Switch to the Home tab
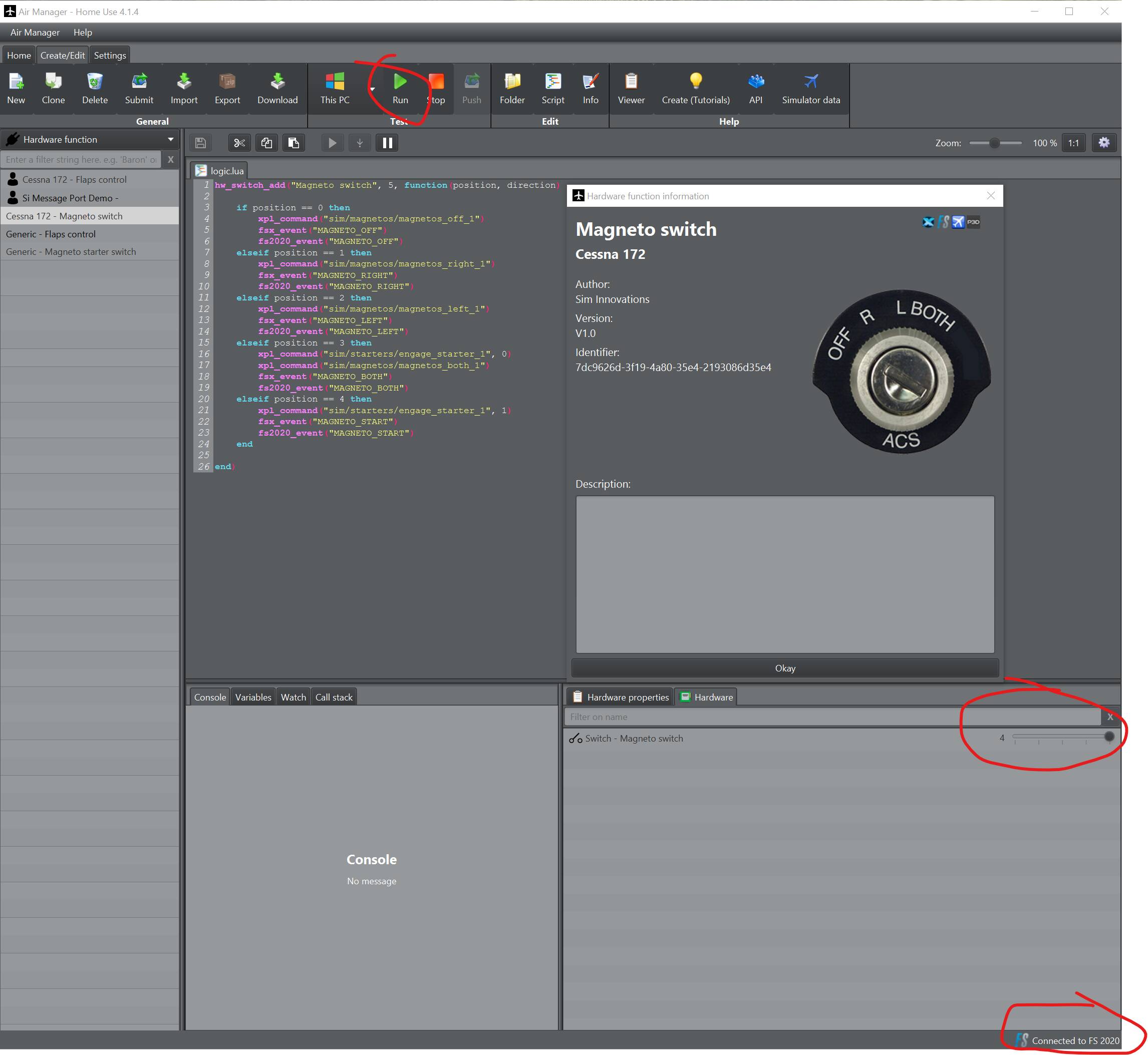 19,56
